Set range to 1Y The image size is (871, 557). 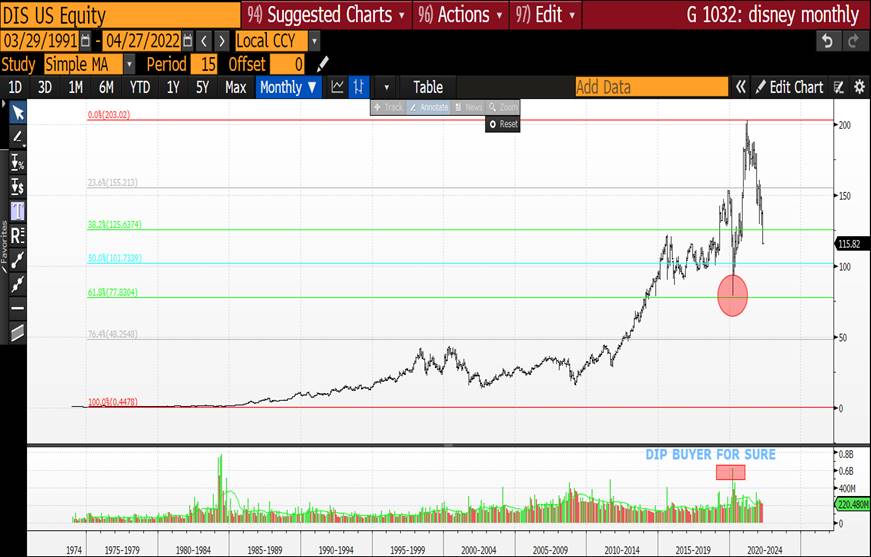(x=173, y=87)
